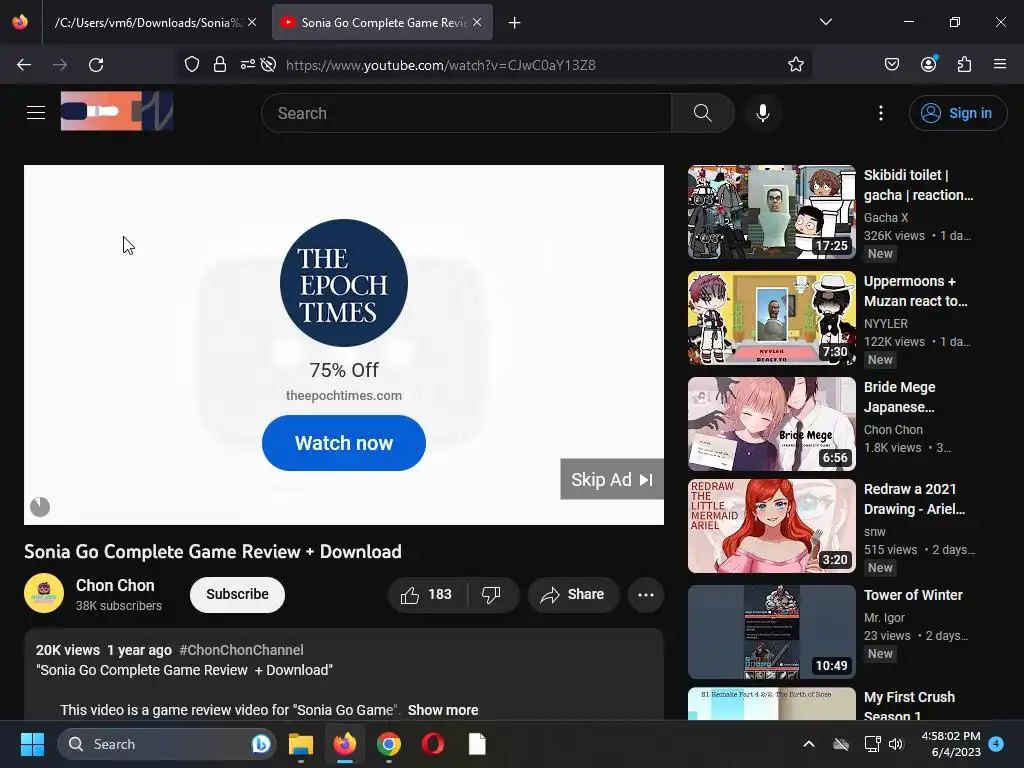Open File Explorer from taskbar
The height and width of the screenshot is (768, 1024).
tap(300, 744)
